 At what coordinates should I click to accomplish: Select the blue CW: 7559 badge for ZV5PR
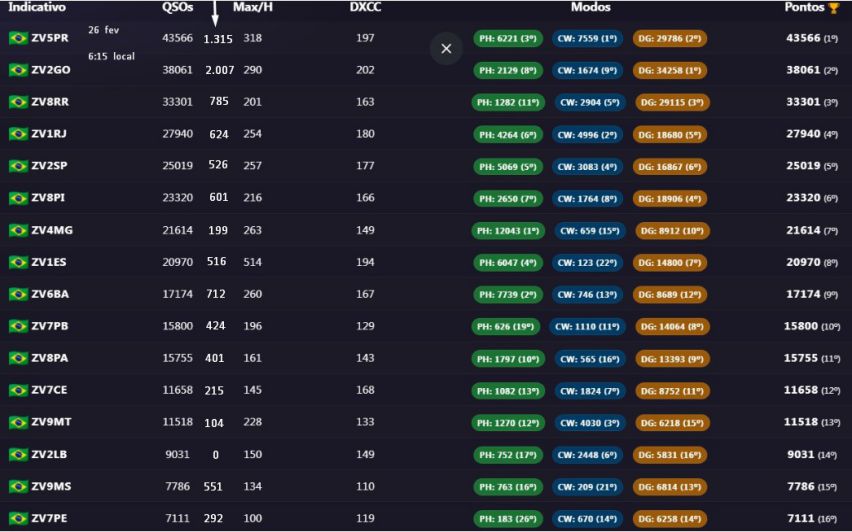[x=587, y=39]
